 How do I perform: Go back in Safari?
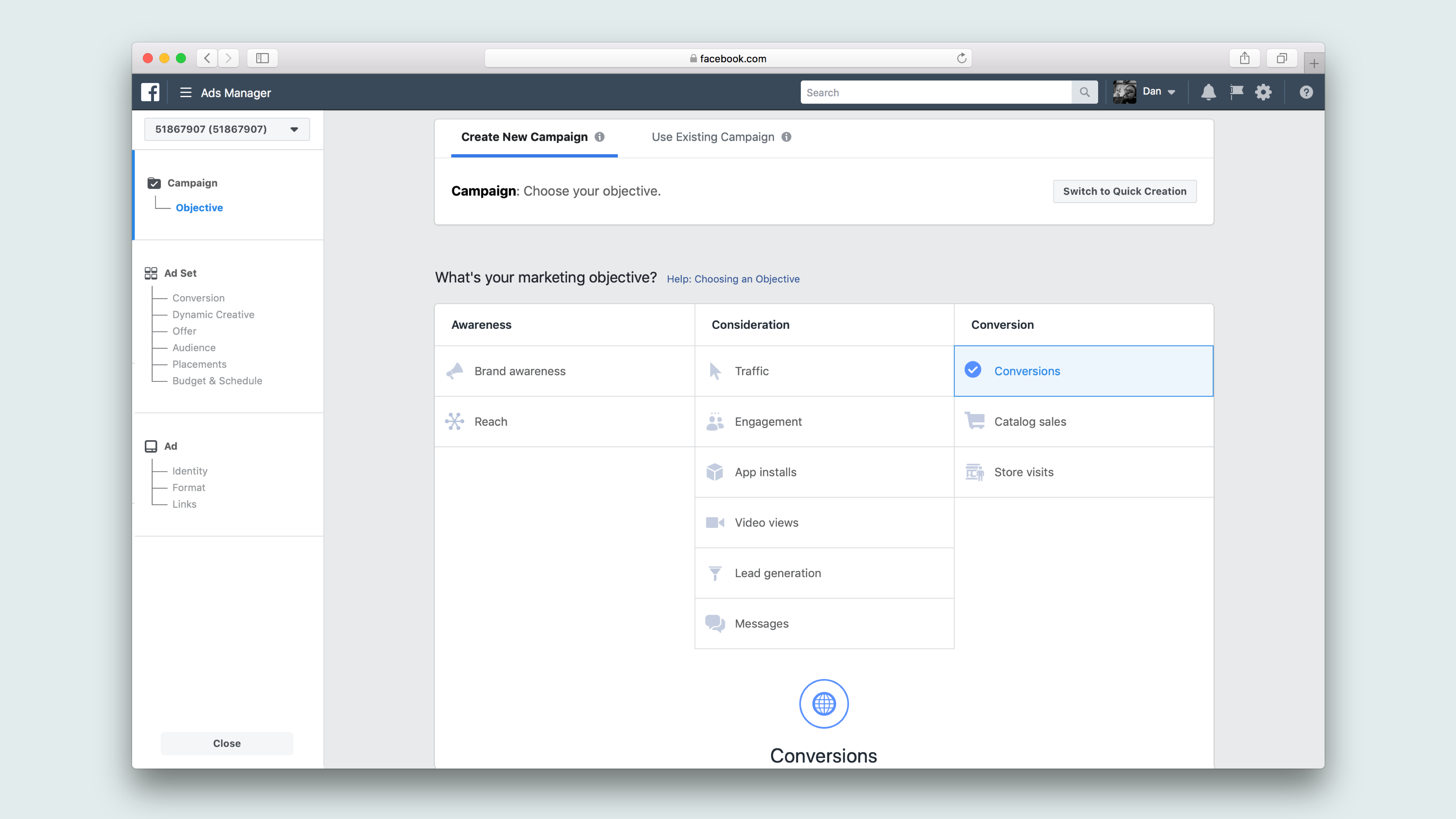207,58
